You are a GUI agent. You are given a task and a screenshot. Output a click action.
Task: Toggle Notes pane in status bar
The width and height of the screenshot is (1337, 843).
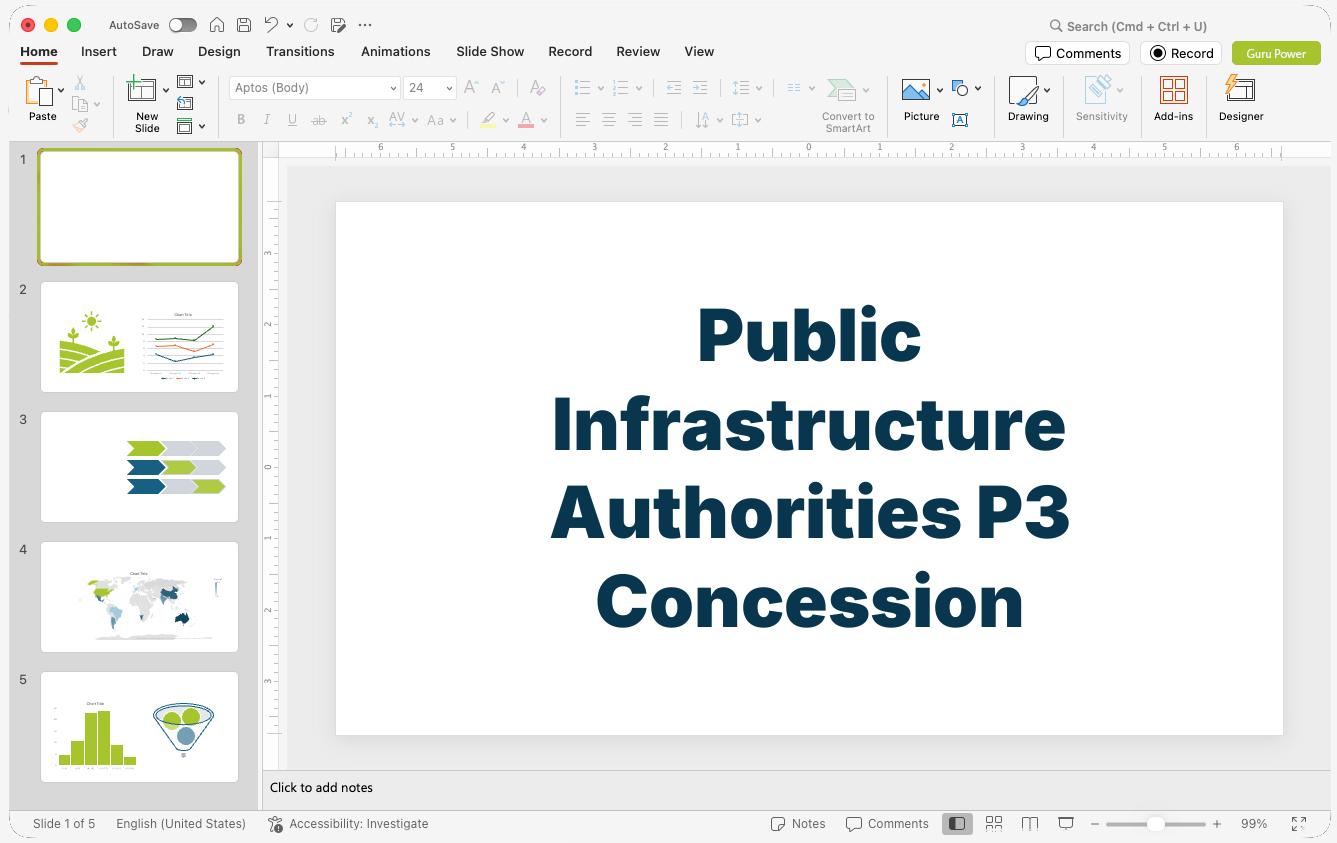click(x=798, y=824)
